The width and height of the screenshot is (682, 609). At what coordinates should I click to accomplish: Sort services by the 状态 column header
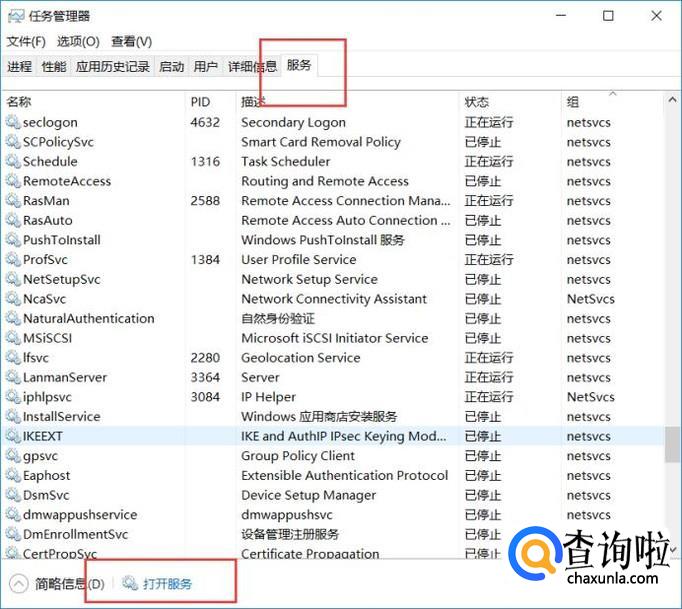click(x=477, y=102)
